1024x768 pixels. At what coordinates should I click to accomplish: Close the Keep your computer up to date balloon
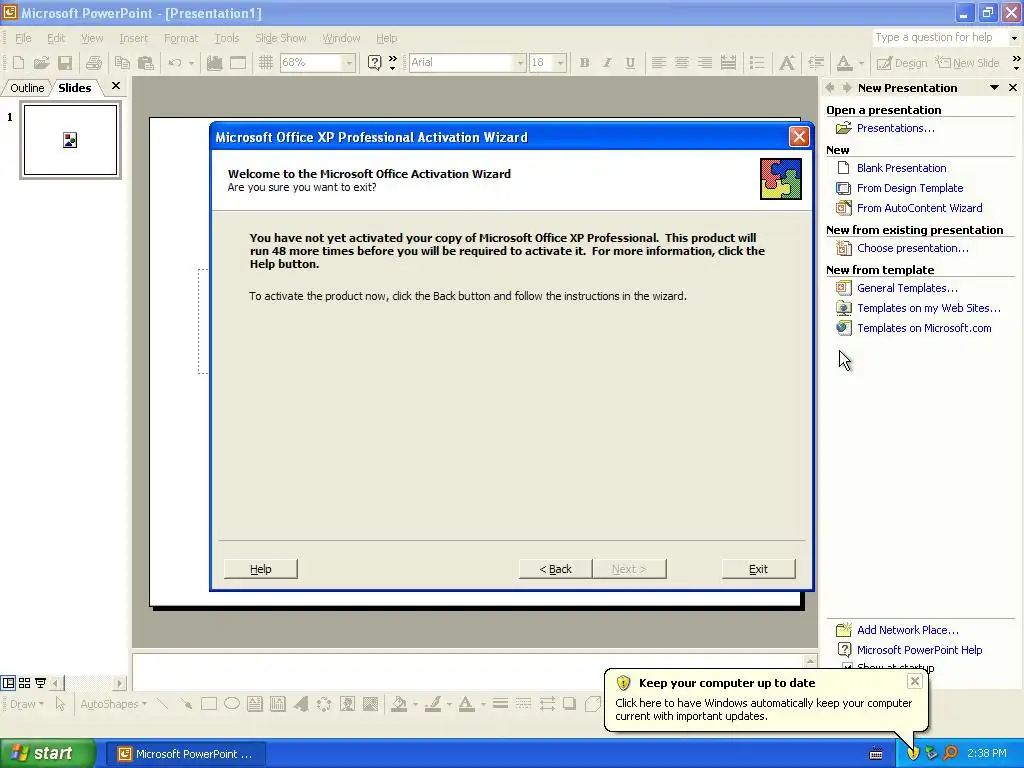pos(914,681)
